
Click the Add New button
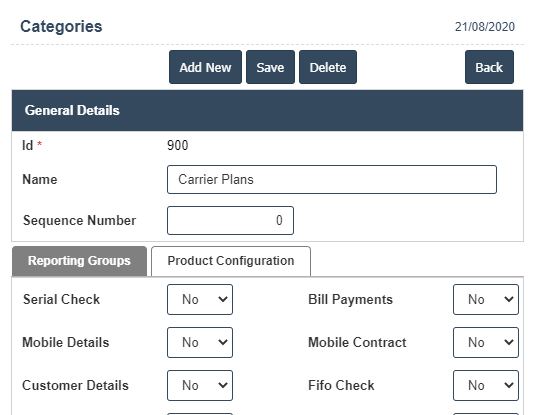point(205,67)
